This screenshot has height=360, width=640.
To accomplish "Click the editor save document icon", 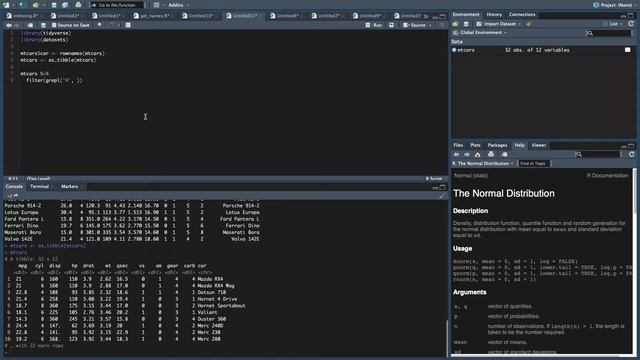I will point(43,25).
